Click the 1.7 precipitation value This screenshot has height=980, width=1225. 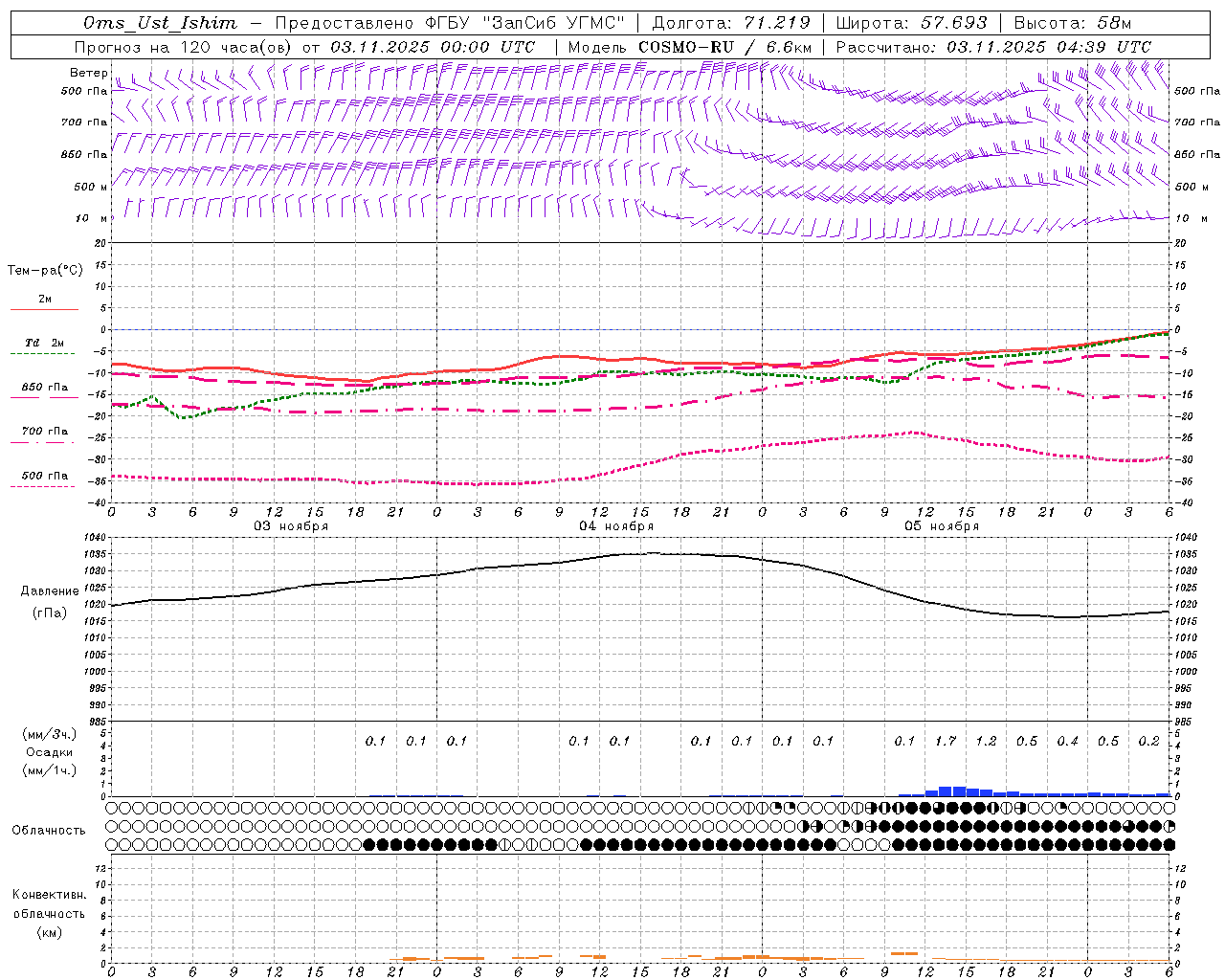[946, 741]
